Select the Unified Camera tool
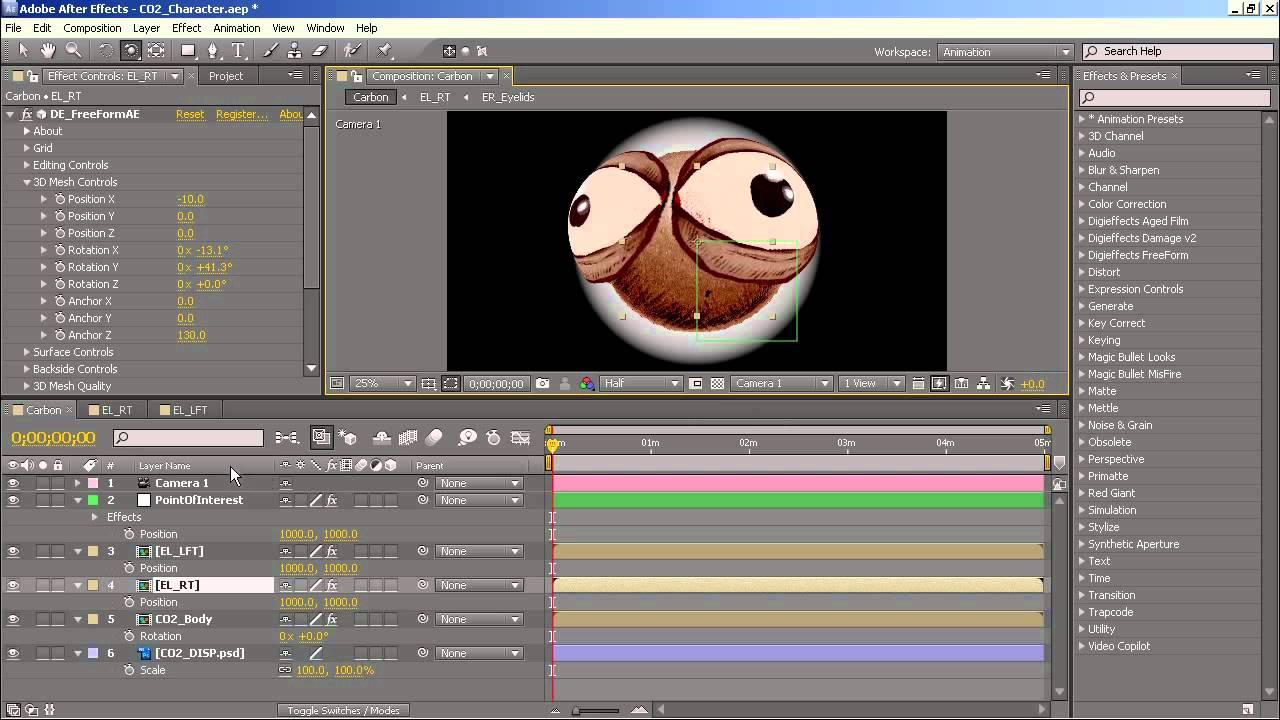 pos(131,50)
